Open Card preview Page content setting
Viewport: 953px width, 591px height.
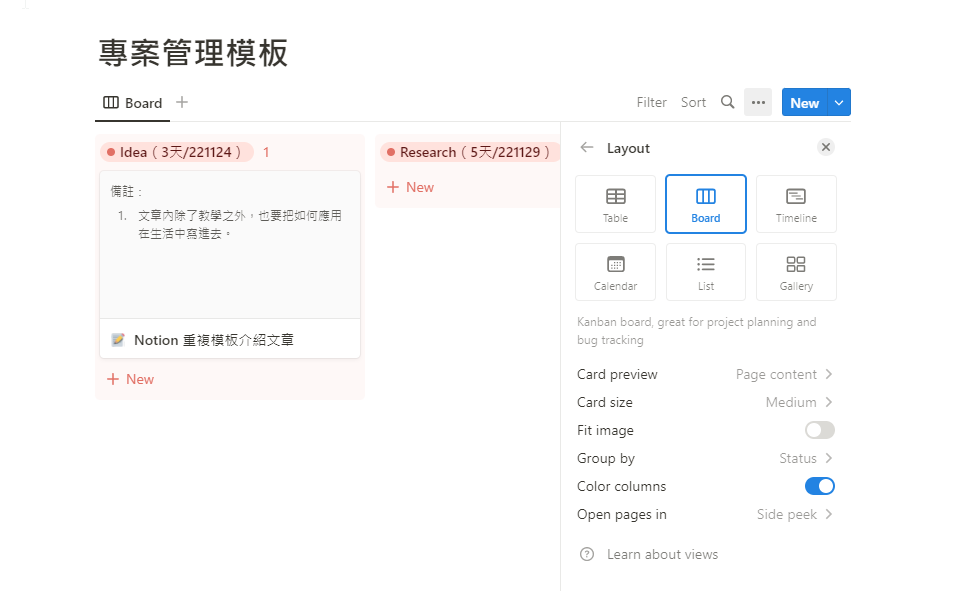[x=705, y=375]
